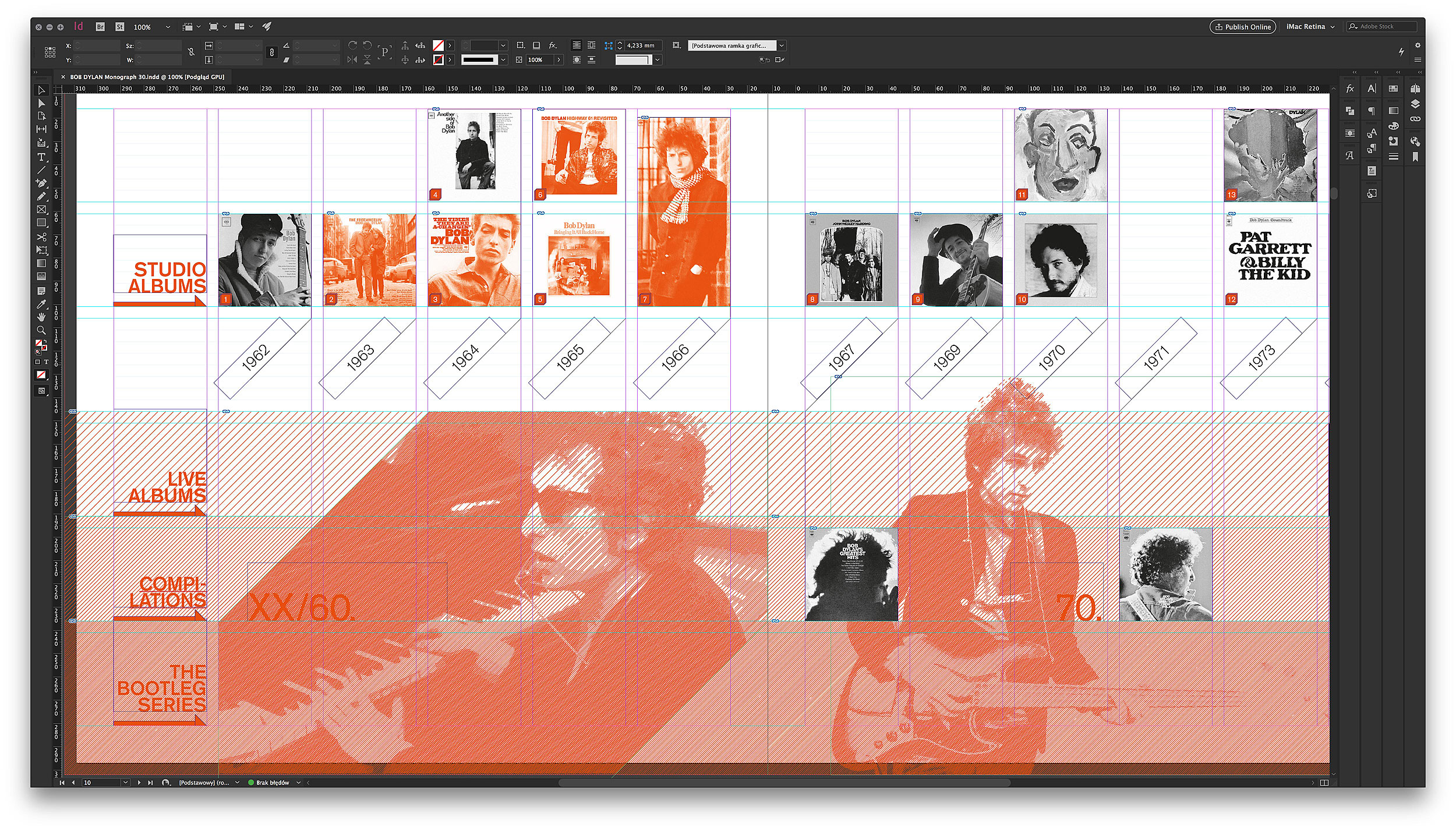The image size is (1456, 831).
Task: Select the Pencil tool
Action: click(x=41, y=196)
